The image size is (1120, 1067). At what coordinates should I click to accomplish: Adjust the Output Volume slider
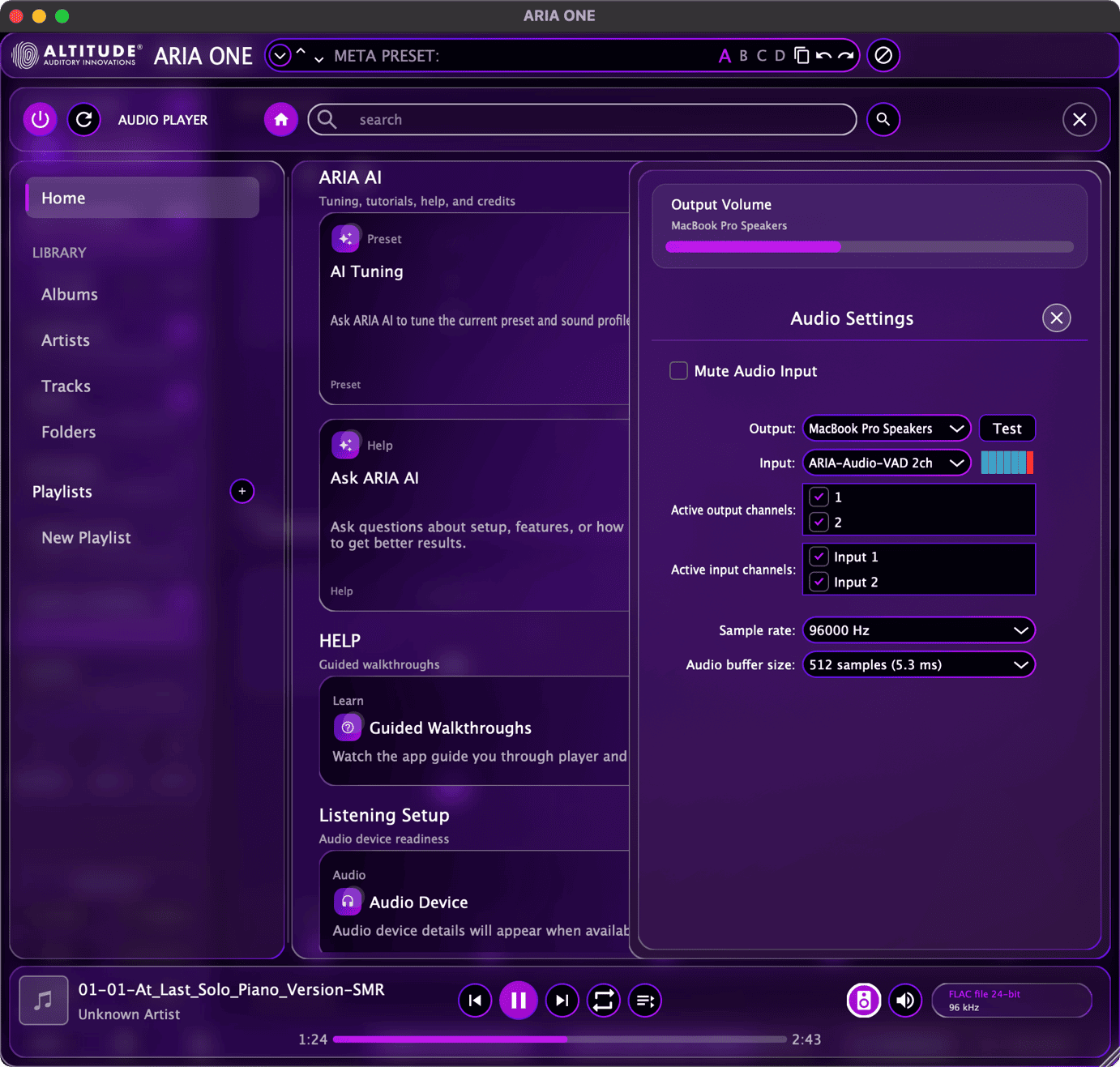click(870, 247)
